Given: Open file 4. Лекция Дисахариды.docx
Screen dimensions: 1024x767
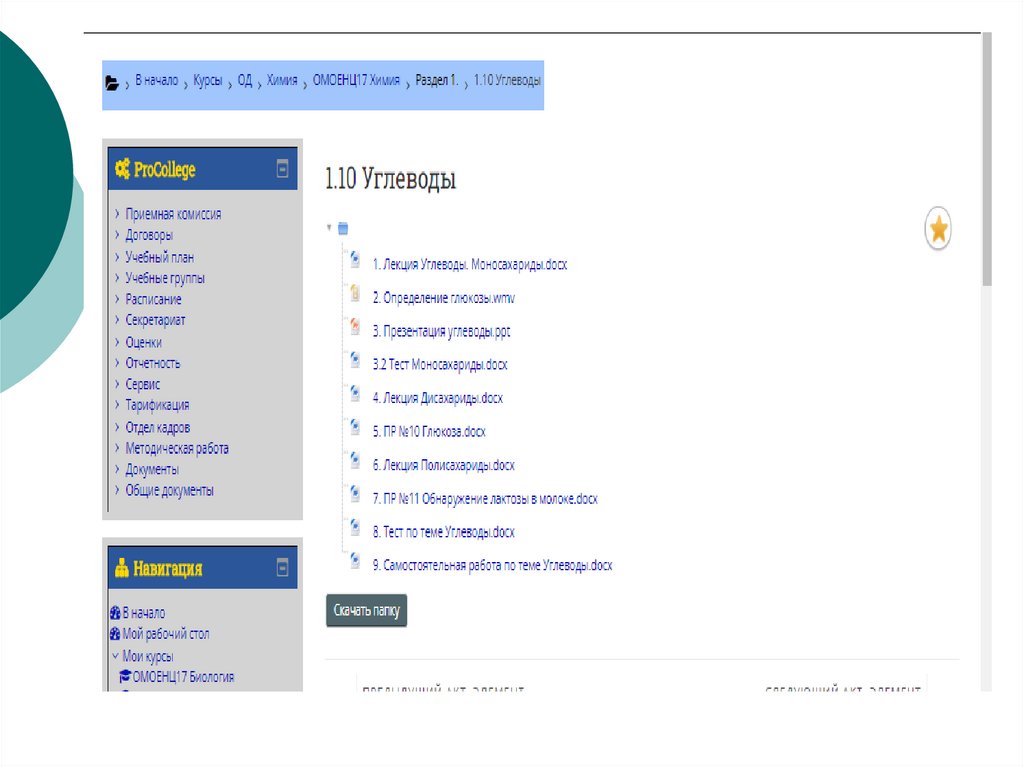Looking at the screenshot, I should (x=438, y=398).
